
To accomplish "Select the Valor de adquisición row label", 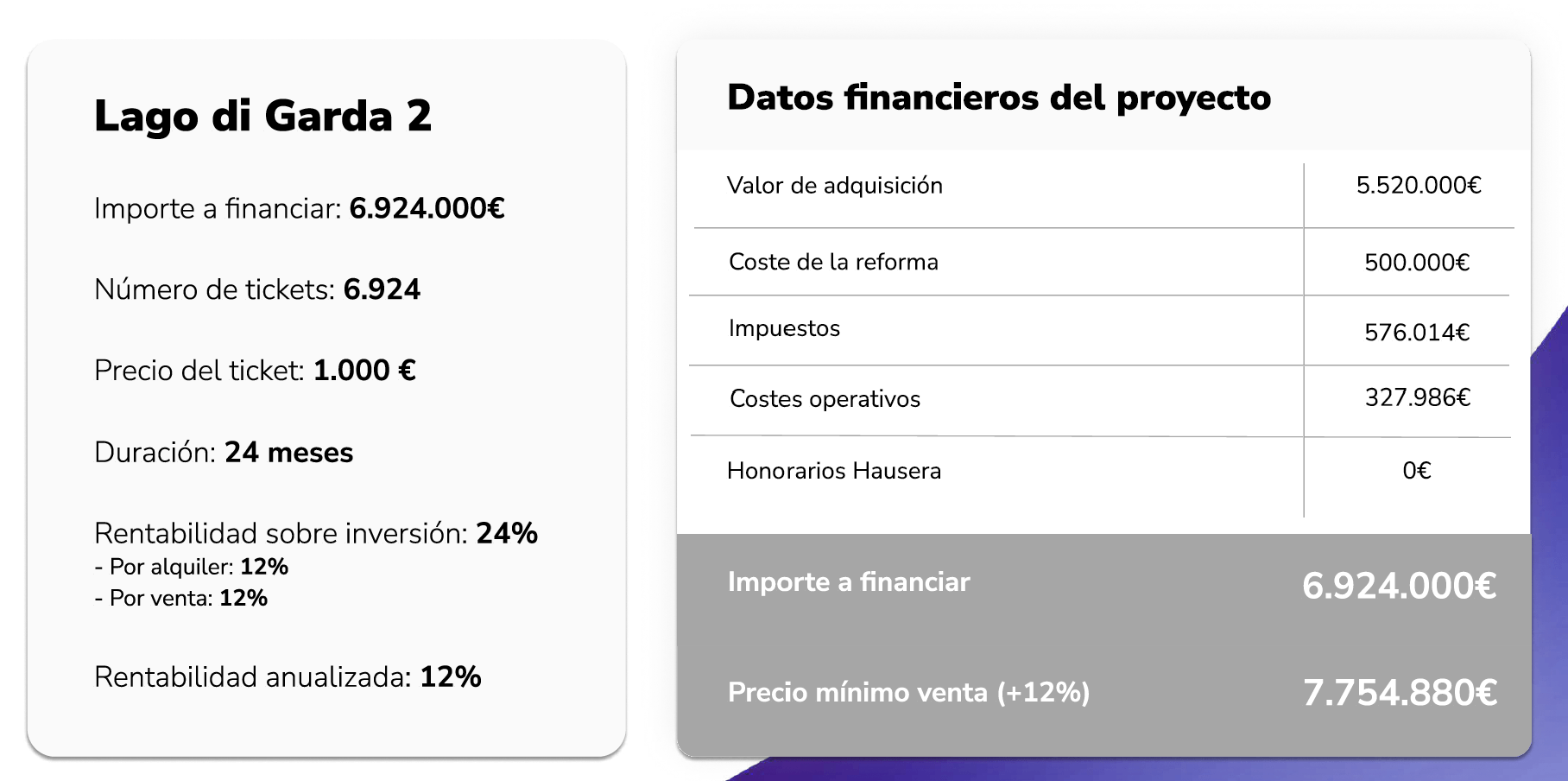I will point(835,186).
